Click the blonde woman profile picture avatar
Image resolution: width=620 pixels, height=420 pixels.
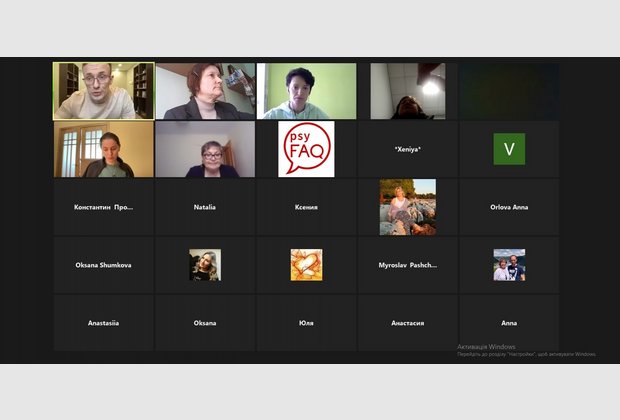pyautogui.click(x=205, y=265)
